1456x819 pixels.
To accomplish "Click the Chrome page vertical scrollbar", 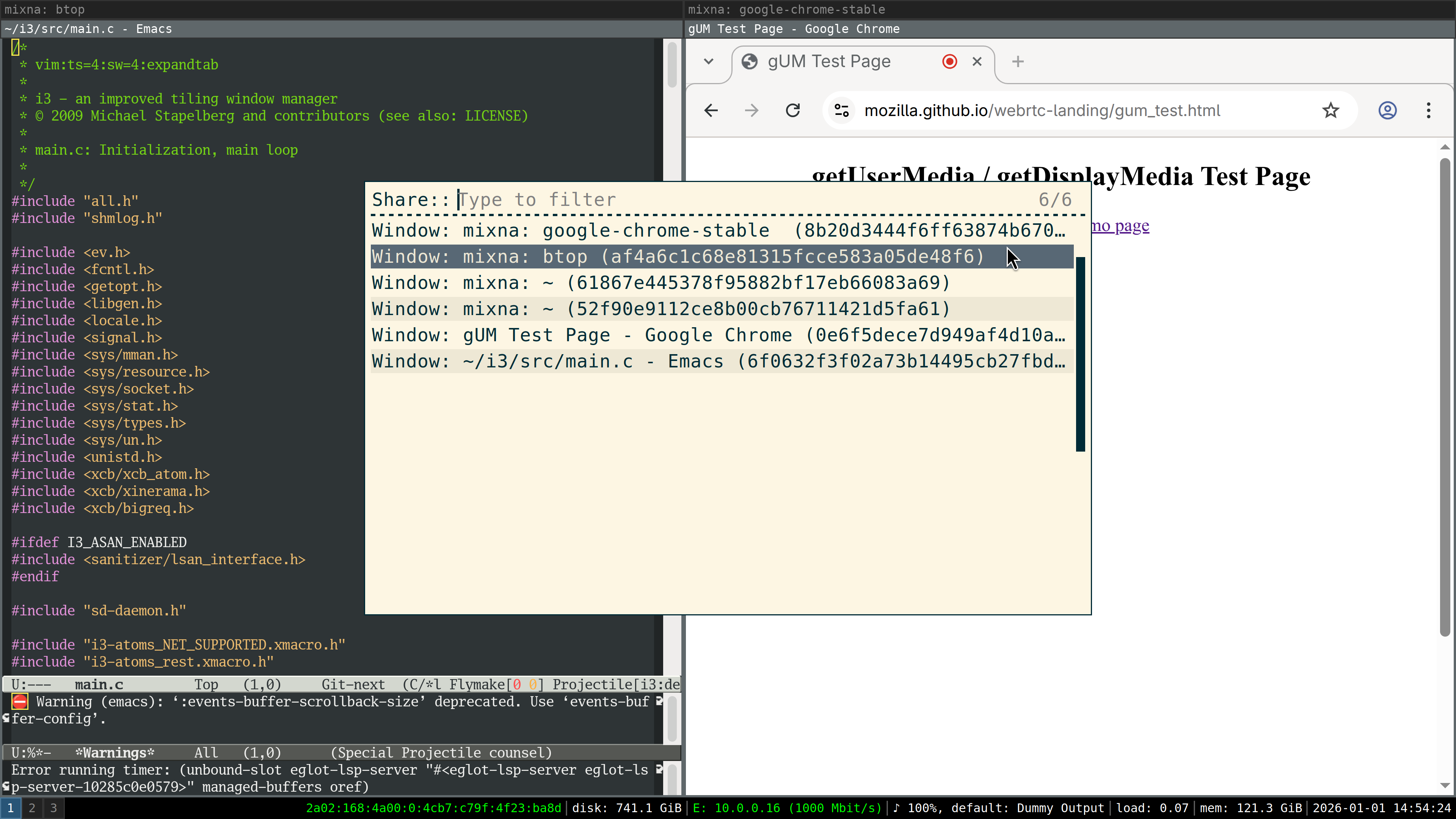I will [1445, 395].
